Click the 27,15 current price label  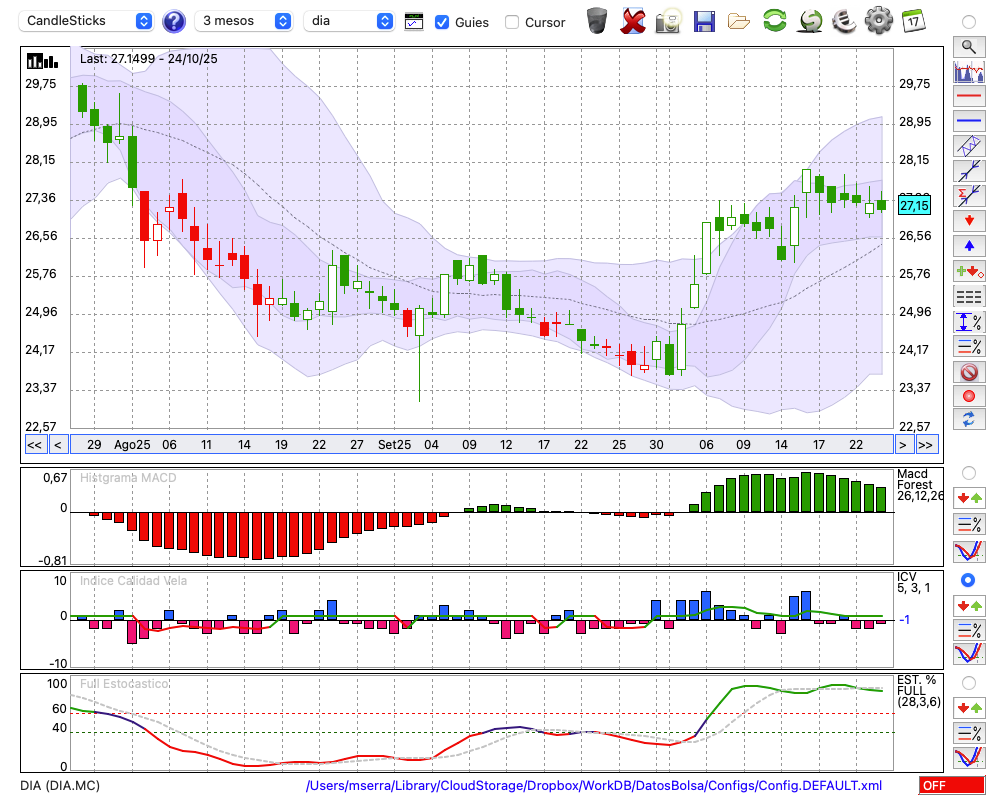[914, 205]
